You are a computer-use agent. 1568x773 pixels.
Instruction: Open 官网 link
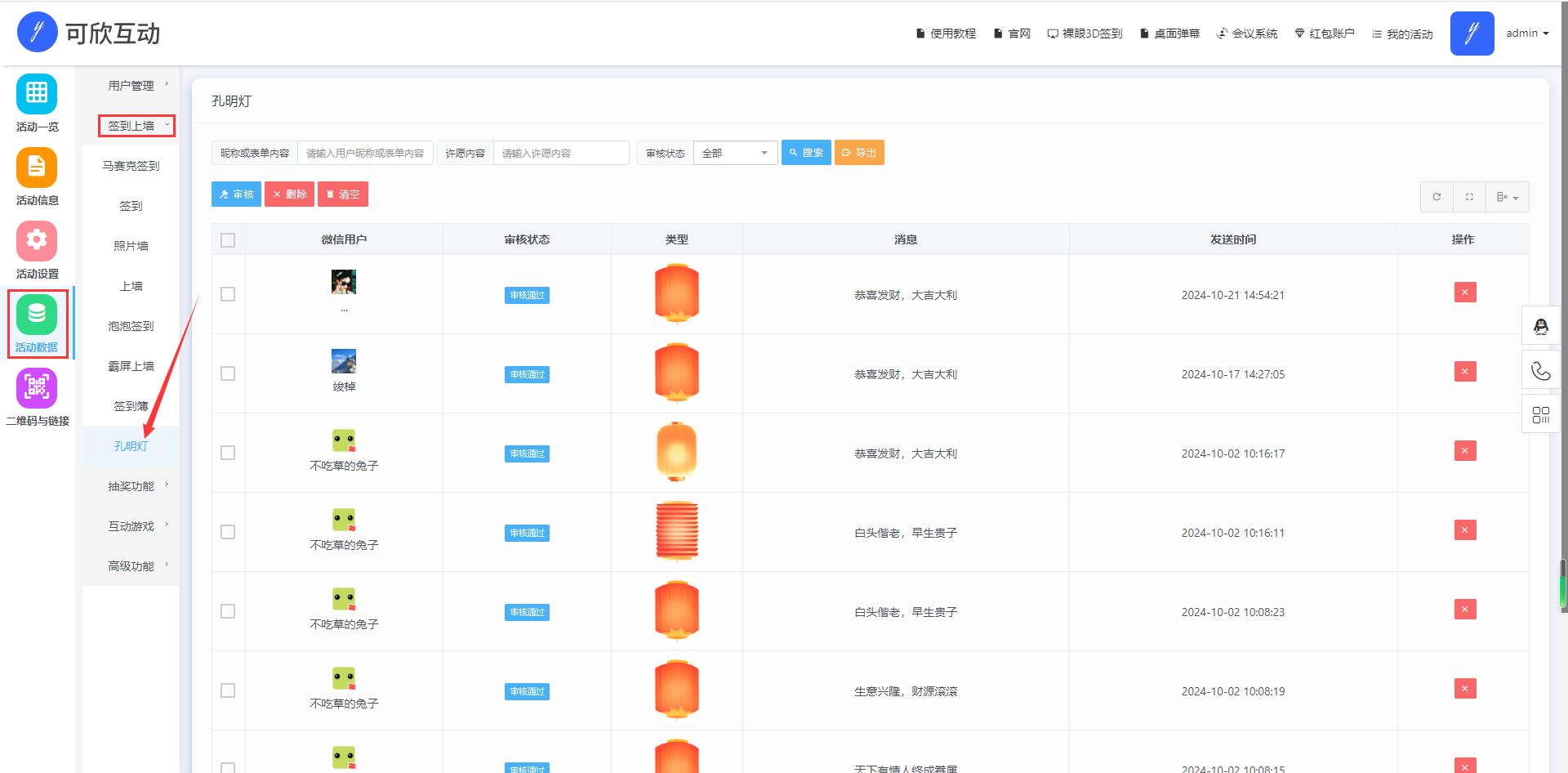[1012, 34]
